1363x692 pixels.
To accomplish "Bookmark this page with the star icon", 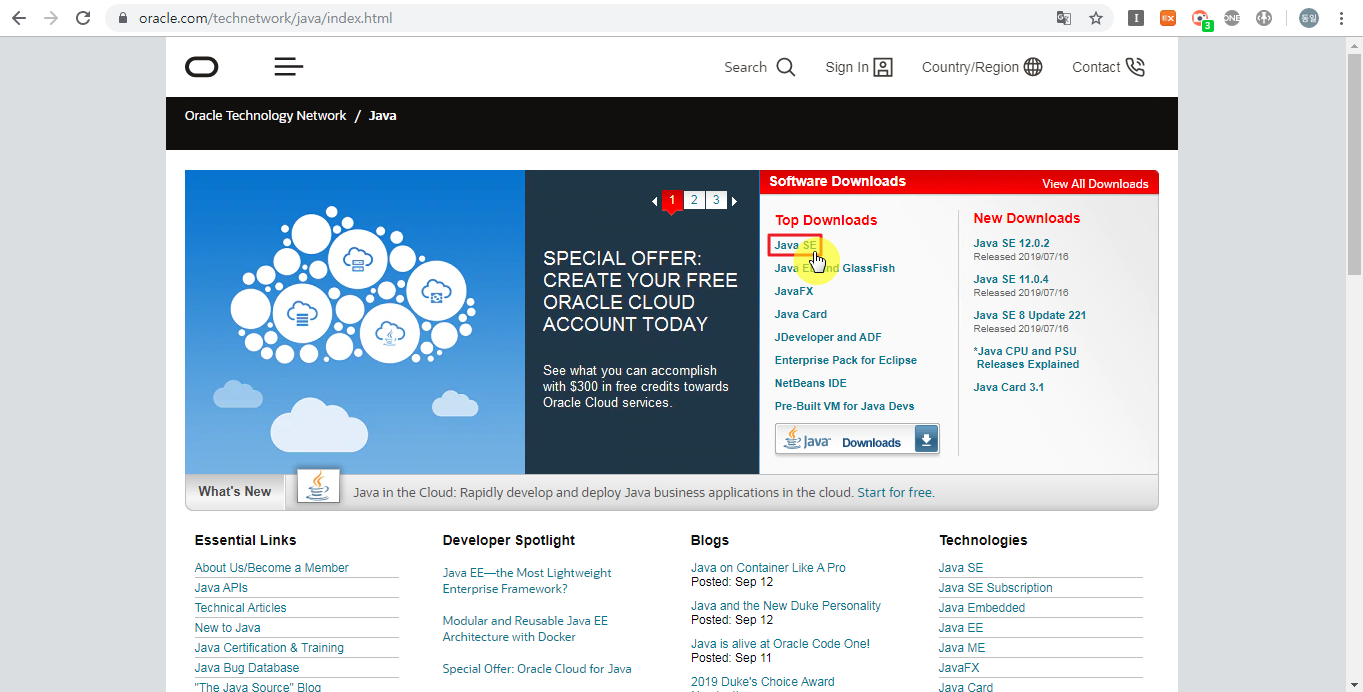I will (1096, 18).
